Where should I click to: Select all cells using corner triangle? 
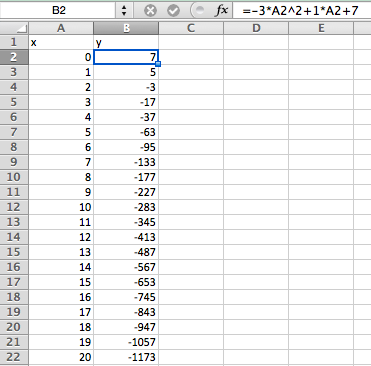coord(14,28)
